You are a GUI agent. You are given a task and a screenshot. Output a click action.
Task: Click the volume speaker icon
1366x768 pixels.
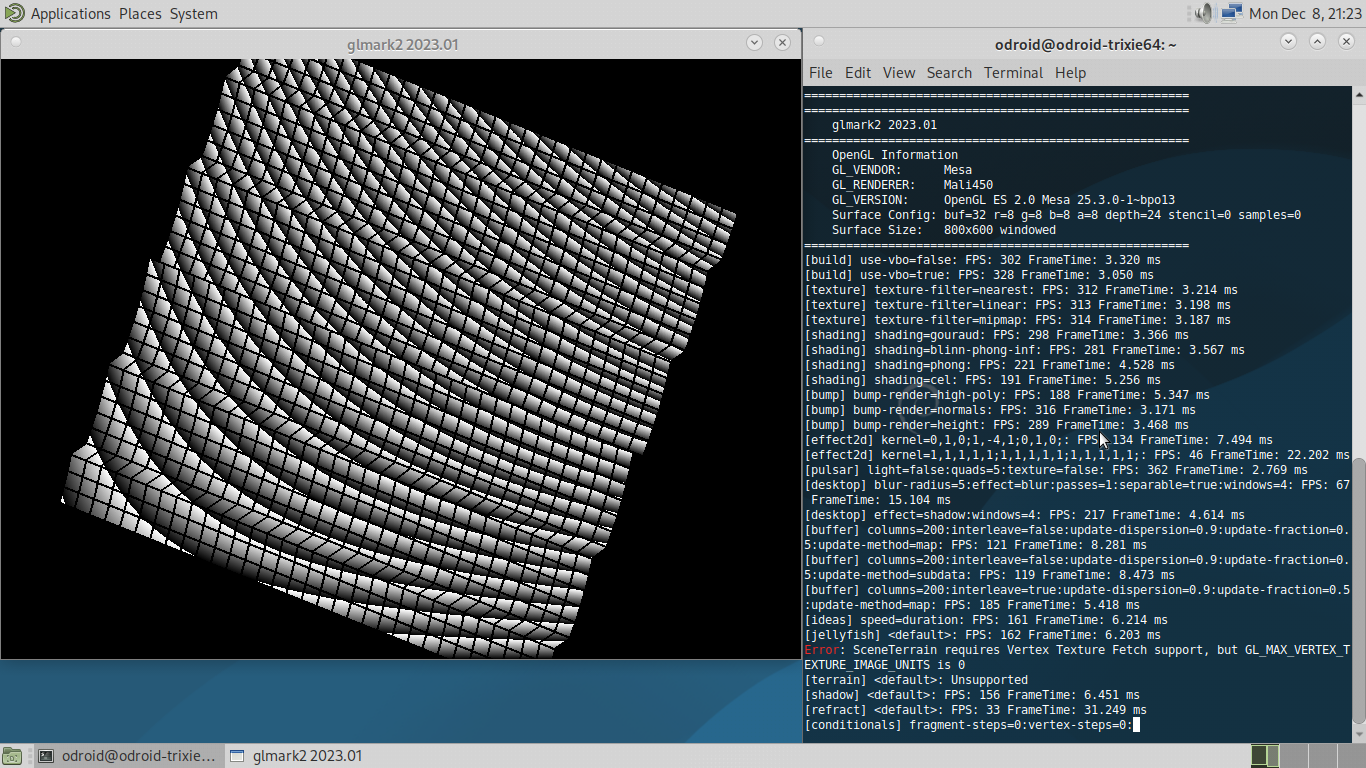pos(1203,13)
